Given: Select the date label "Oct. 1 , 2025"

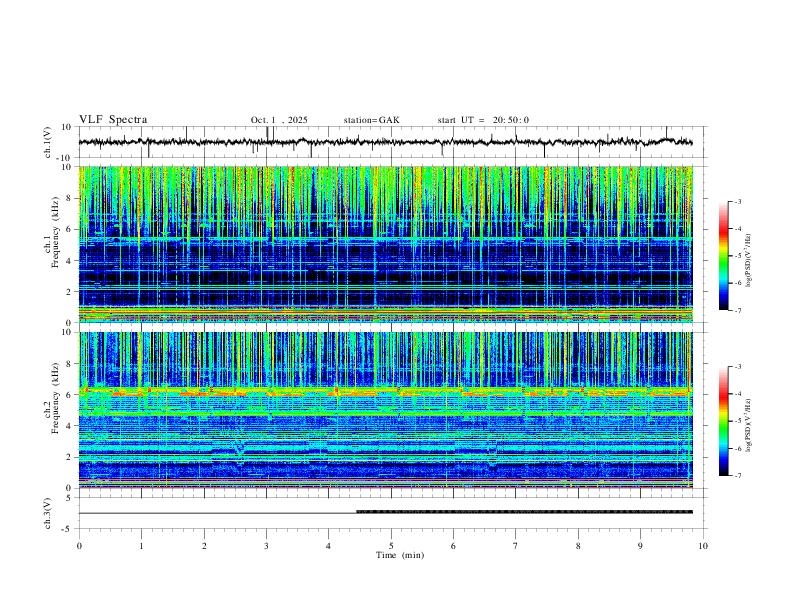Looking at the screenshot, I should pos(279,120).
